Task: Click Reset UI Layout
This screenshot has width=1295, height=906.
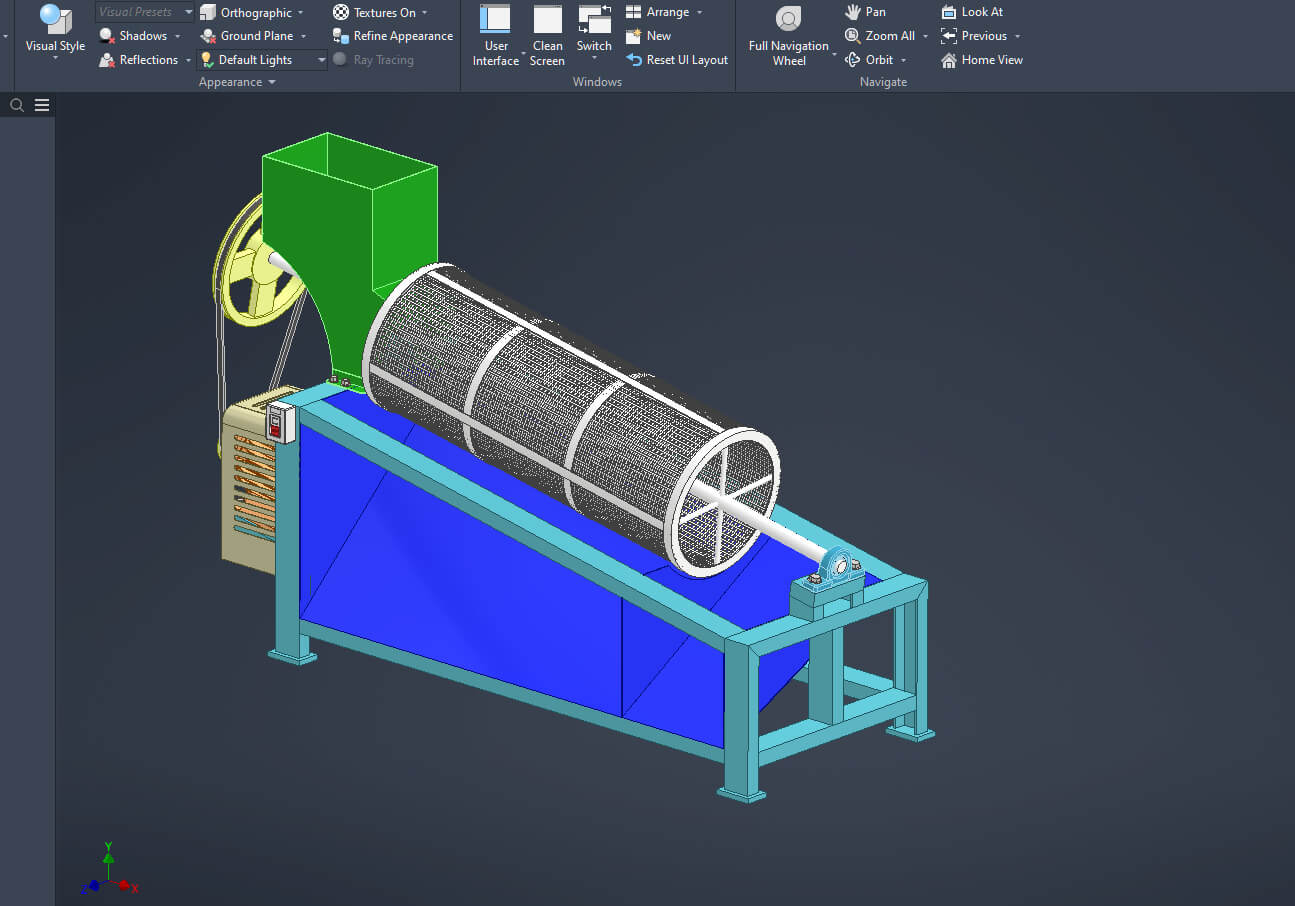Action: tap(677, 60)
